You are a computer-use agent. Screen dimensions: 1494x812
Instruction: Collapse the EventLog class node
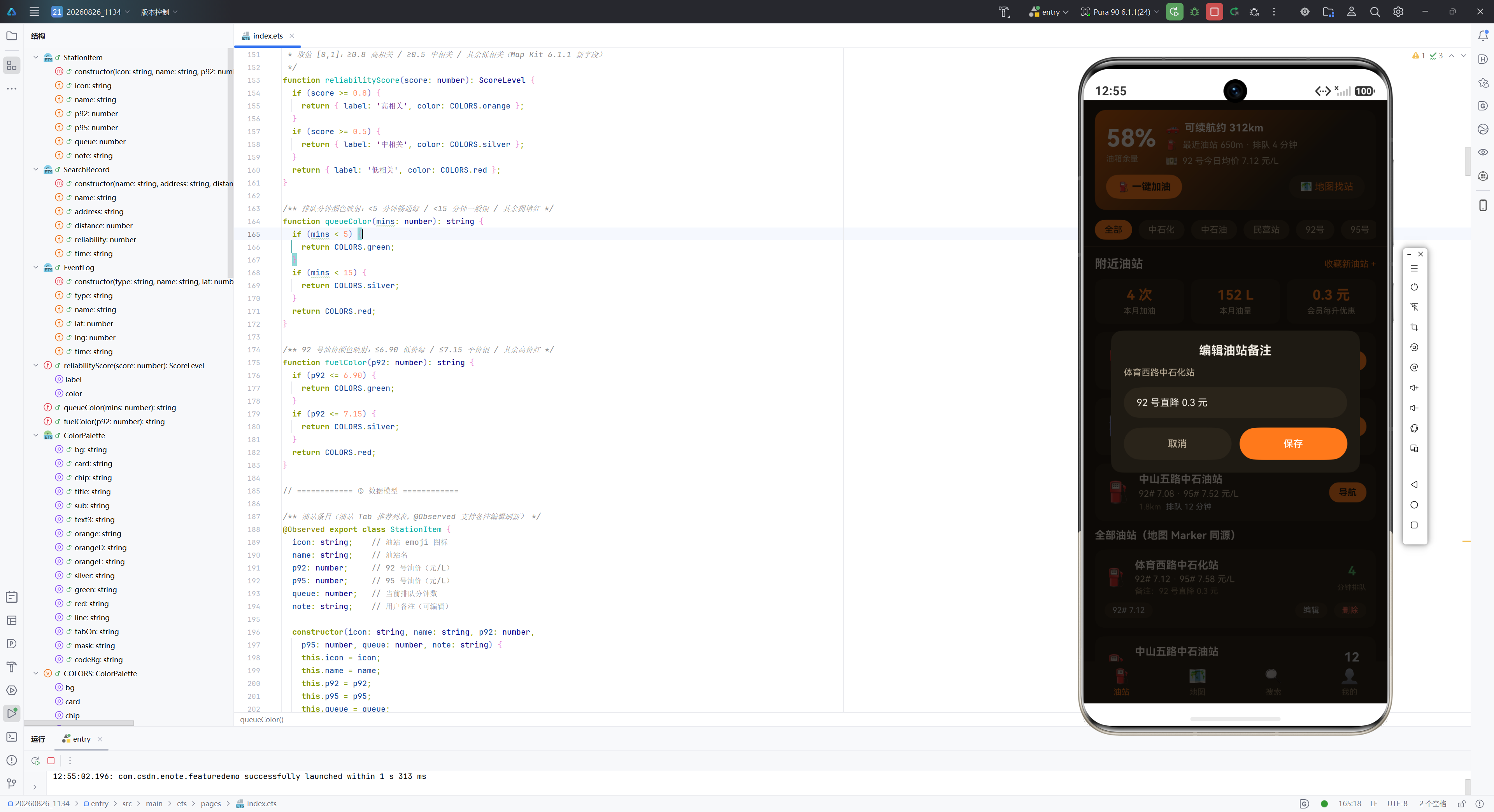[x=35, y=267]
